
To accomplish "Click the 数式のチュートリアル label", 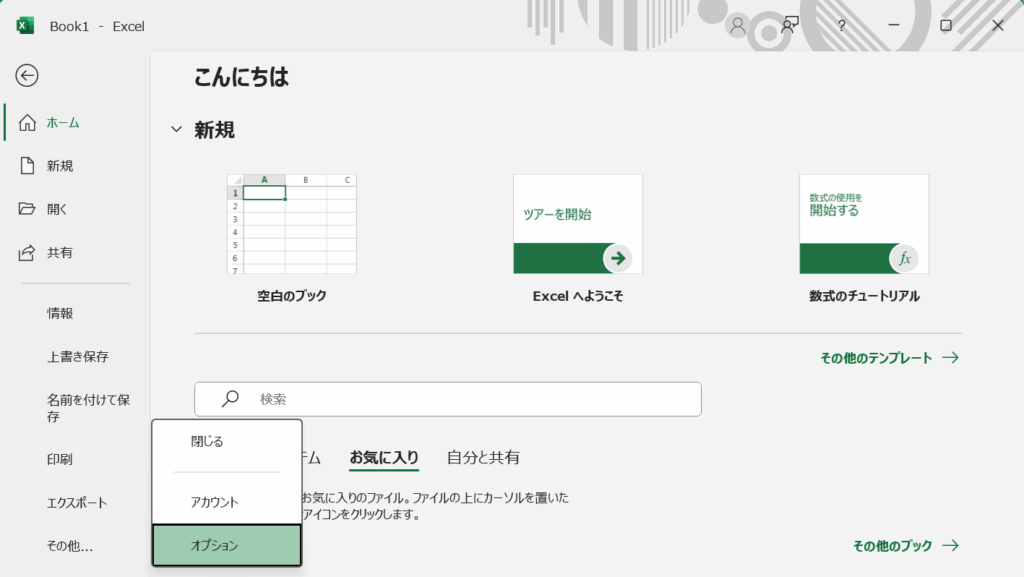I will click(x=864, y=296).
